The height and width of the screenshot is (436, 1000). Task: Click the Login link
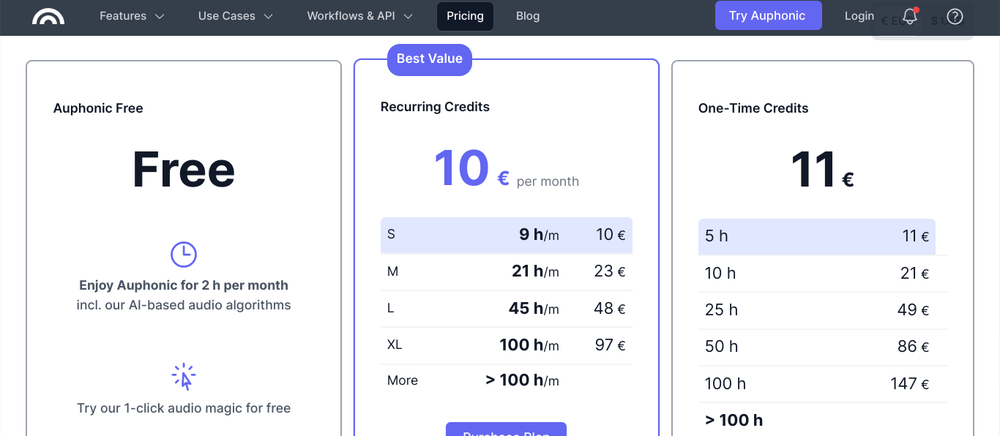[859, 16]
